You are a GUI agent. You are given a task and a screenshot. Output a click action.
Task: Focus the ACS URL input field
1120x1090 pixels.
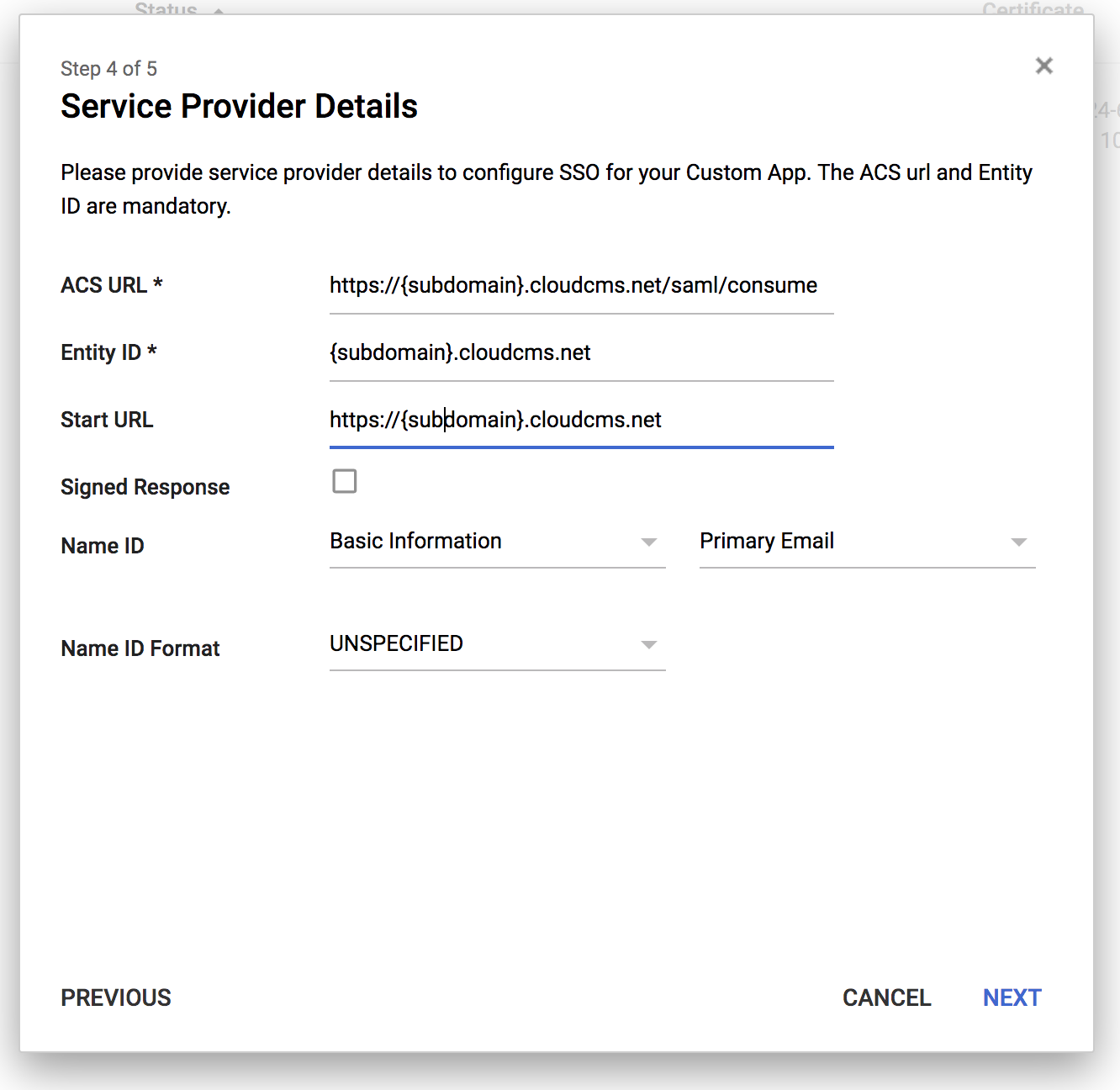(580, 286)
